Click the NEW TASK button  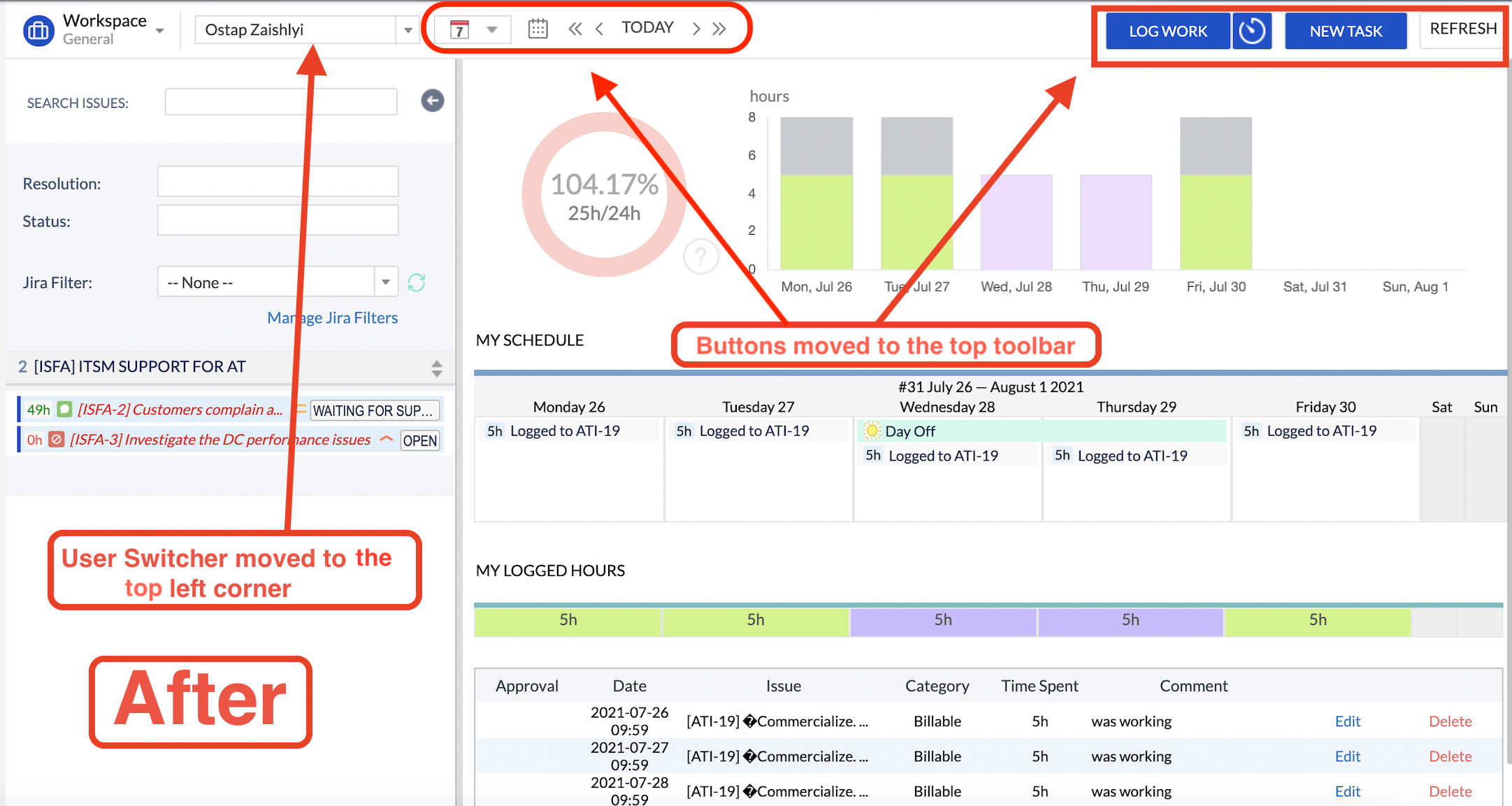tap(1345, 31)
